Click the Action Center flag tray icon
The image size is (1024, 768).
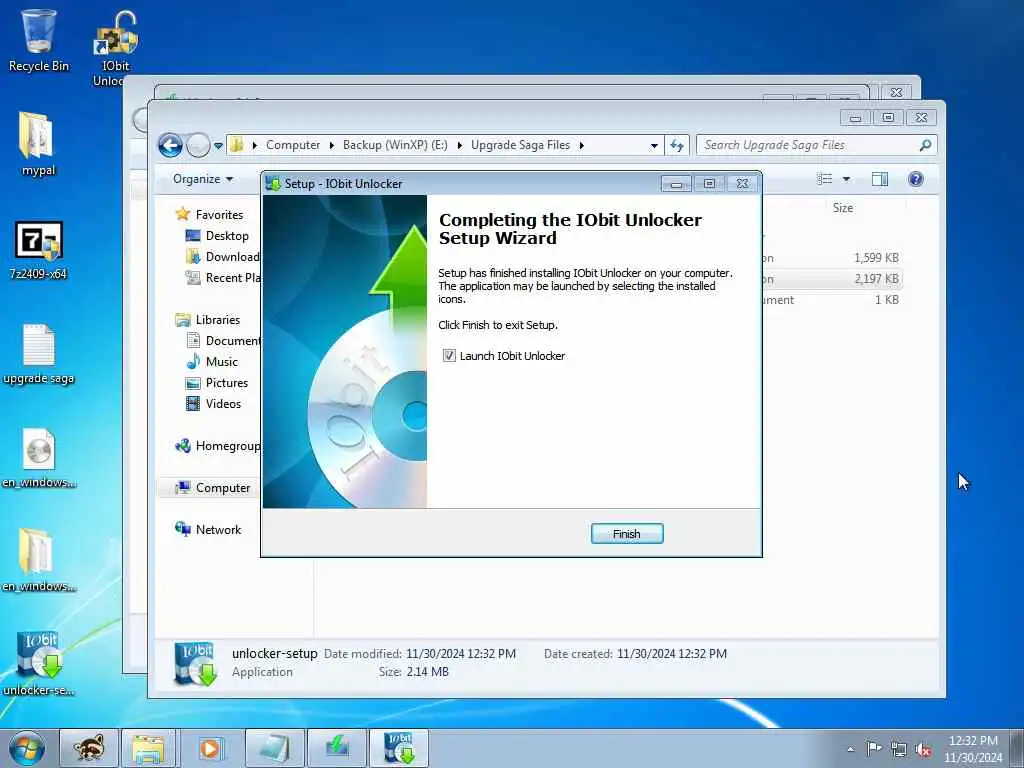[874, 748]
